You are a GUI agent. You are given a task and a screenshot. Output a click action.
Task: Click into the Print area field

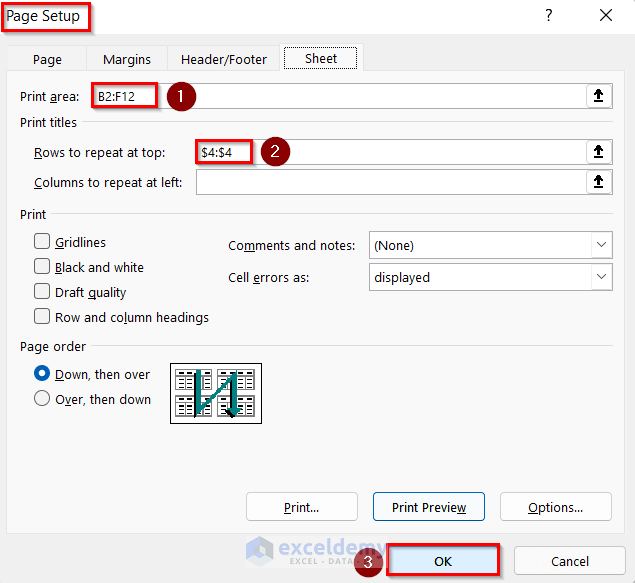[x=339, y=96]
